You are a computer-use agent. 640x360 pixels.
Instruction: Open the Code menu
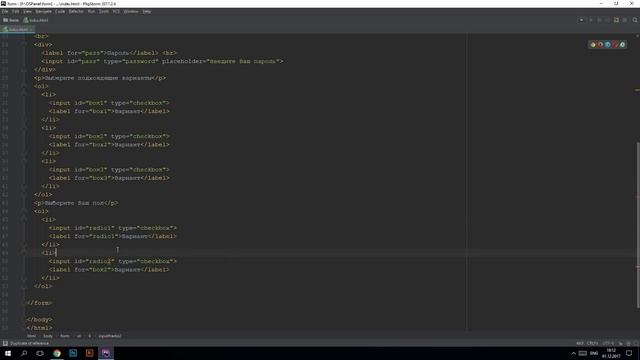[60, 11]
